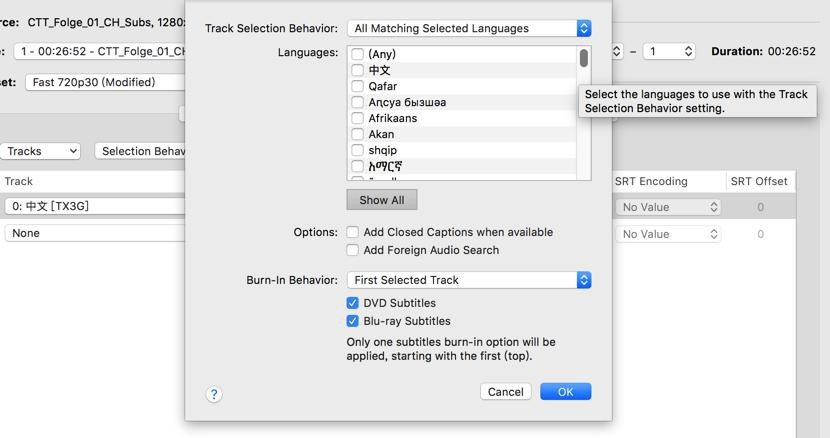This screenshot has width=830, height=438.
Task: Open the first SRT Encoding dropdown
Action: 668,207
